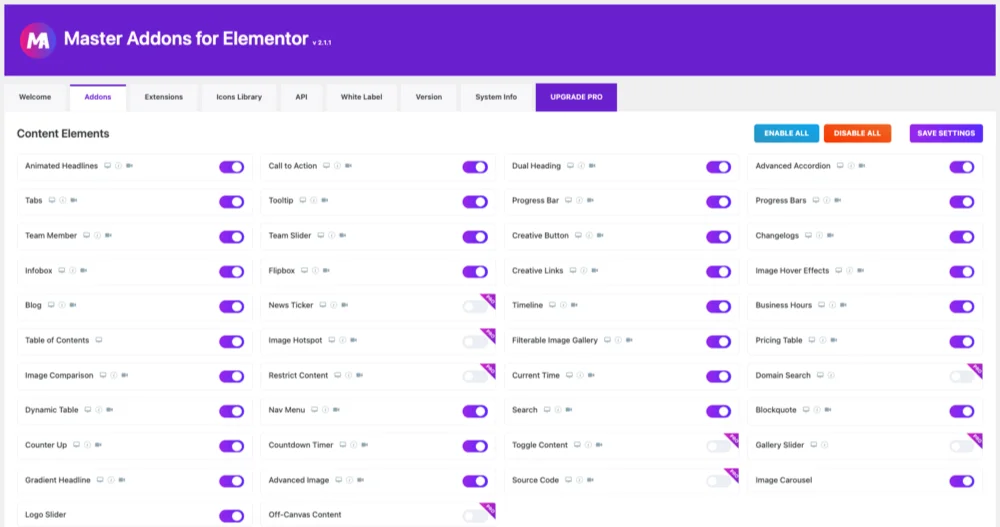
Task: Open the Version tab
Action: coord(429,97)
